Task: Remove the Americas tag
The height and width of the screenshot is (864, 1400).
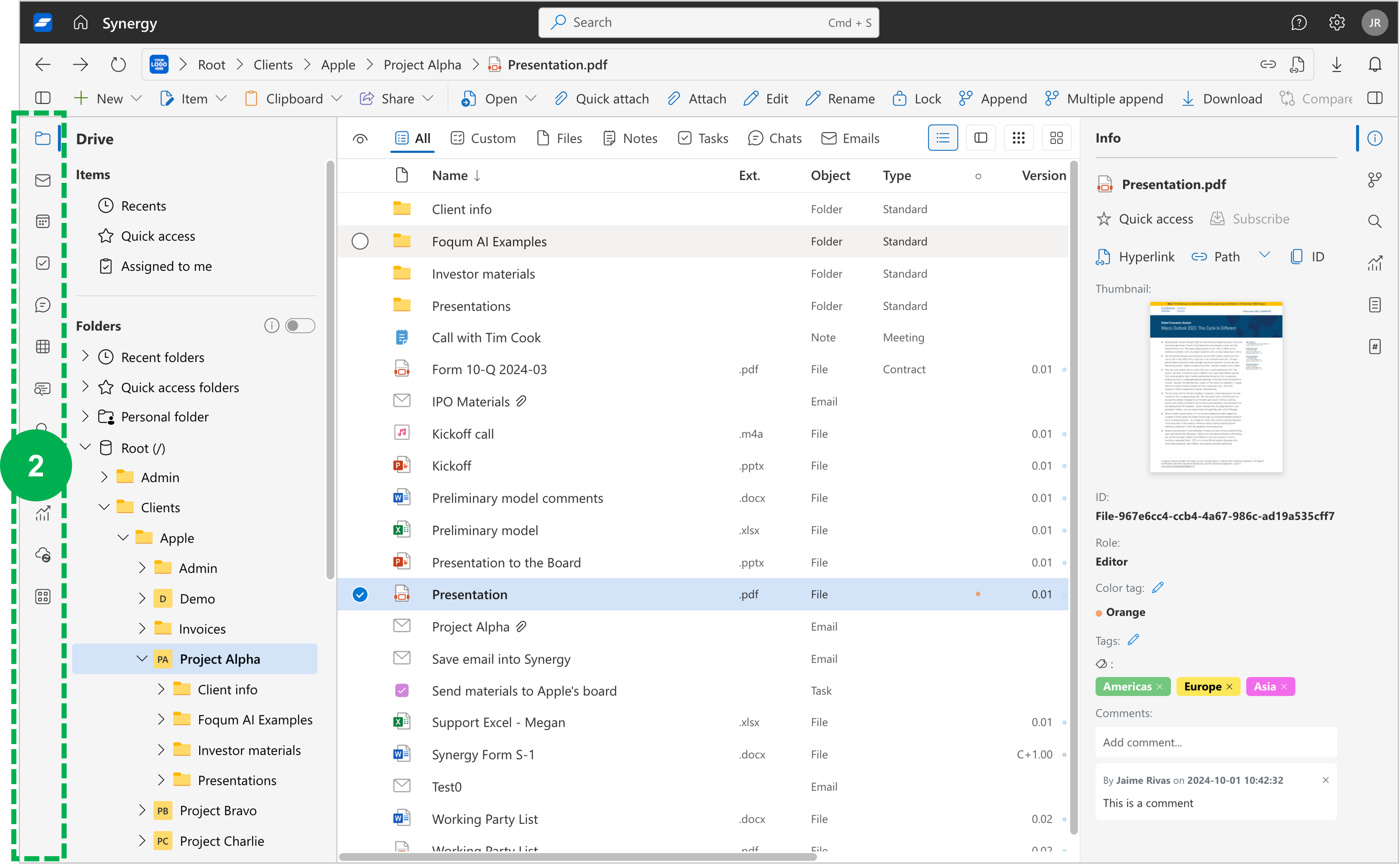Action: click(x=1159, y=687)
